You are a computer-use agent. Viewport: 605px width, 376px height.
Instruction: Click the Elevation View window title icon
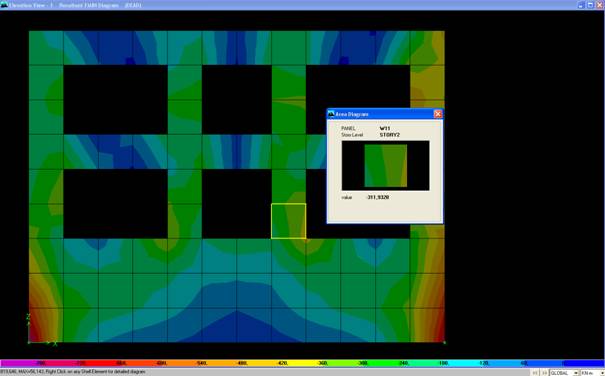[4, 5]
